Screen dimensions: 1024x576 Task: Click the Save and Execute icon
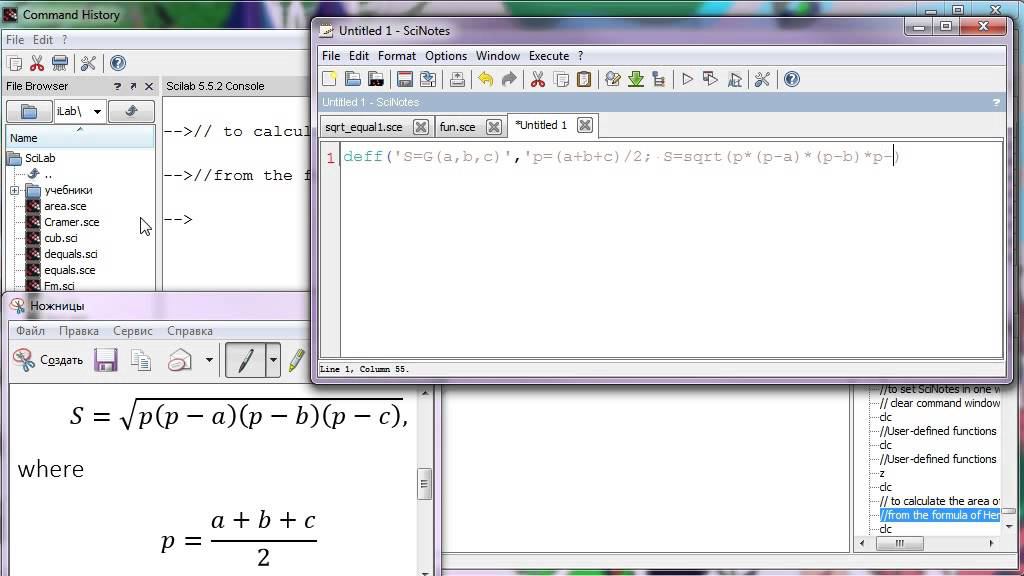(711, 79)
